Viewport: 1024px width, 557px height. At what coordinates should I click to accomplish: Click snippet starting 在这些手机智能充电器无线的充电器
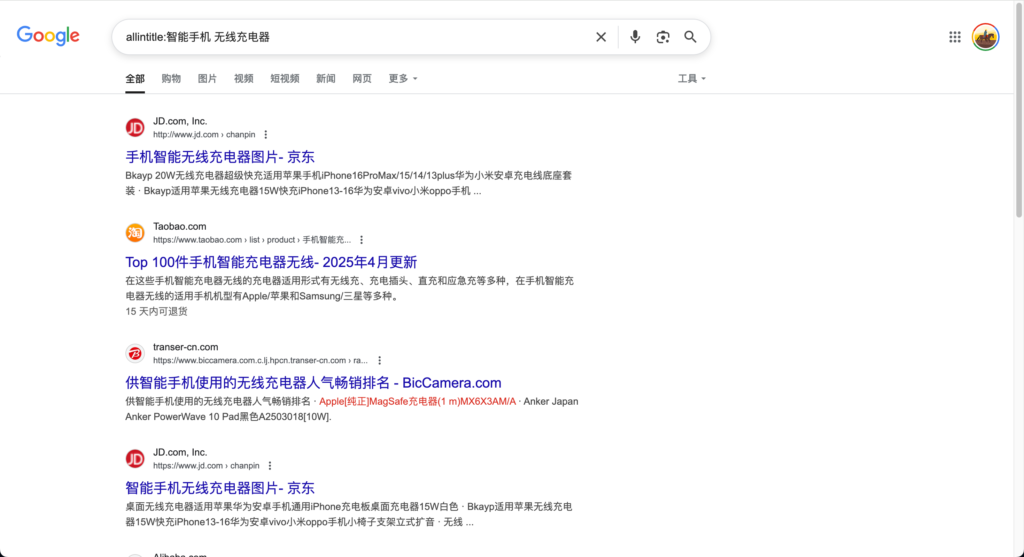pyautogui.click(x=349, y=289)
